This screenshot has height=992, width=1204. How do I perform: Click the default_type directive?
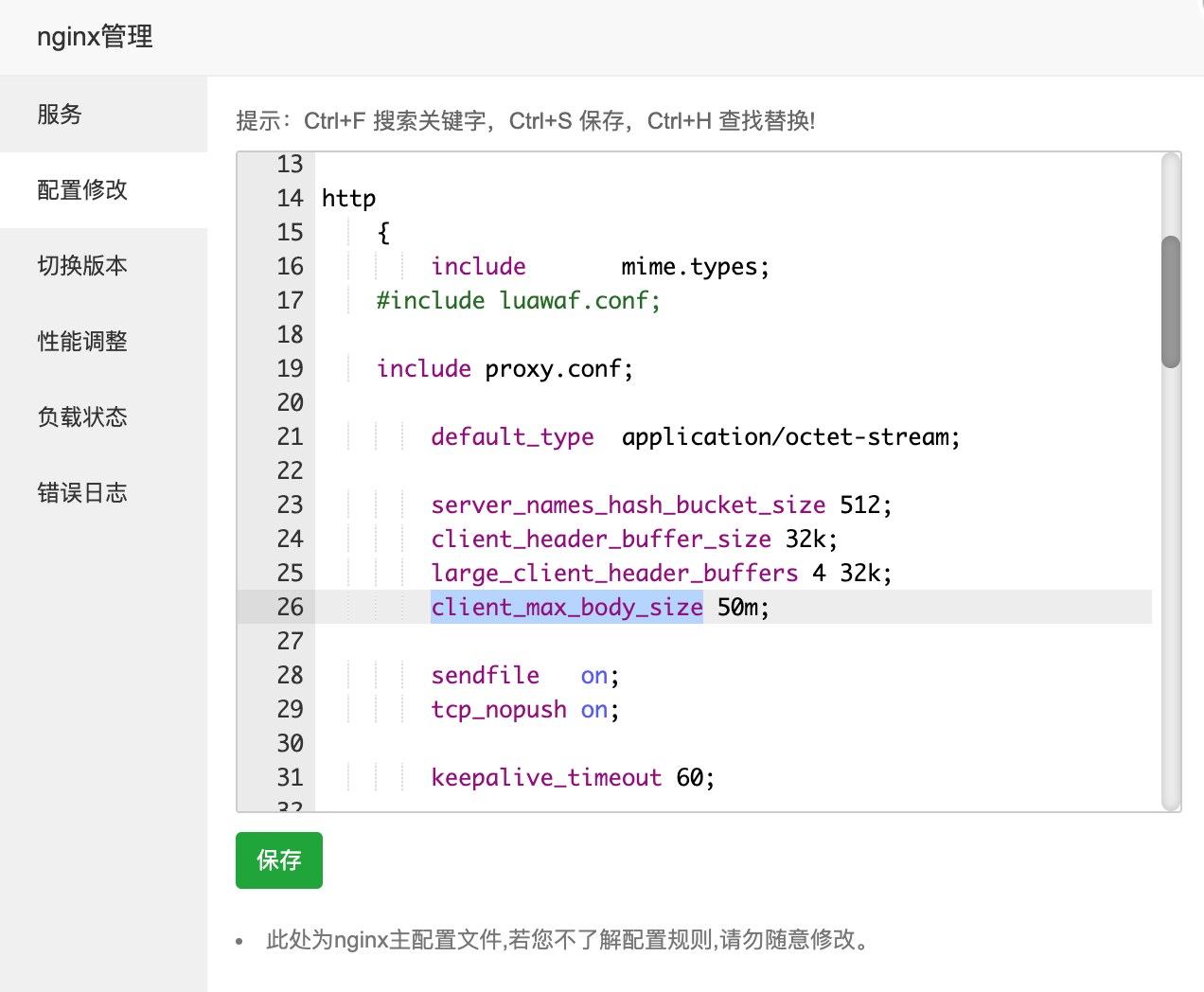point(512,437)
